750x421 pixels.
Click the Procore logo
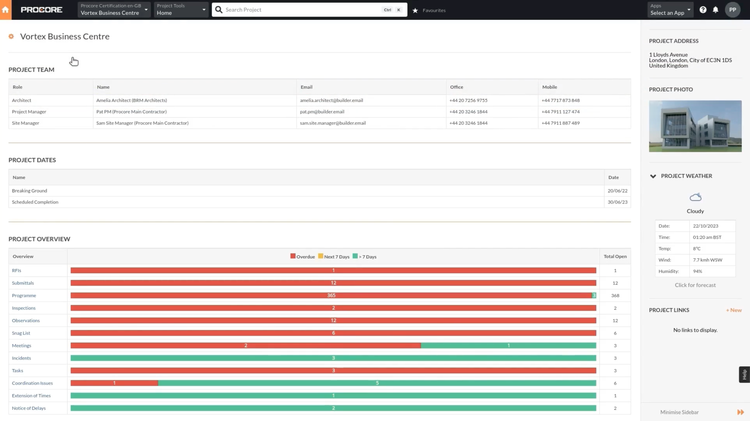click(42, 10)
